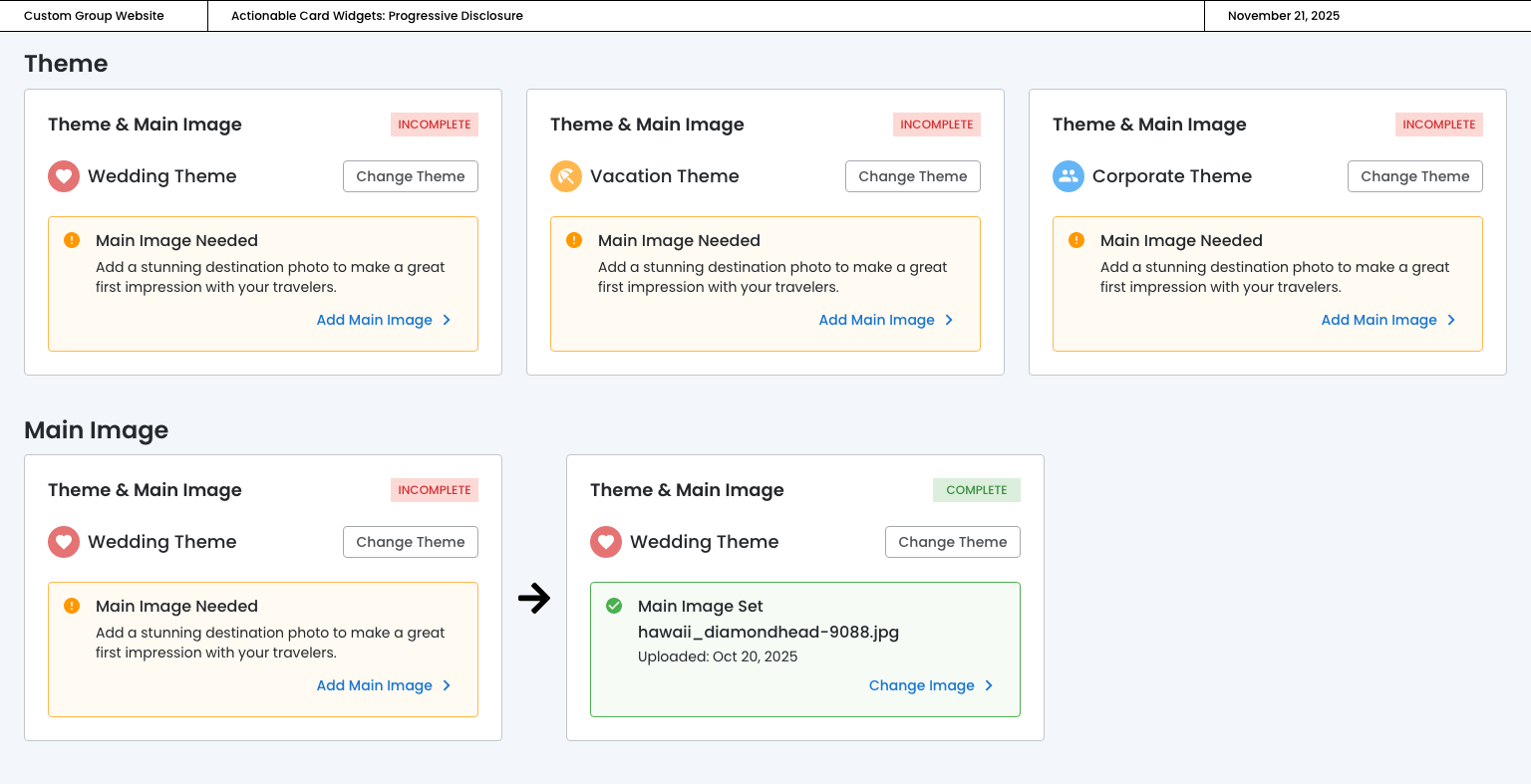Image resolution: width=1531 pixels, height=784 pixels.
Task: Click the orange warning icon in Corporate Theme card
Action: pyautogui.click(x=1076, y=240)
